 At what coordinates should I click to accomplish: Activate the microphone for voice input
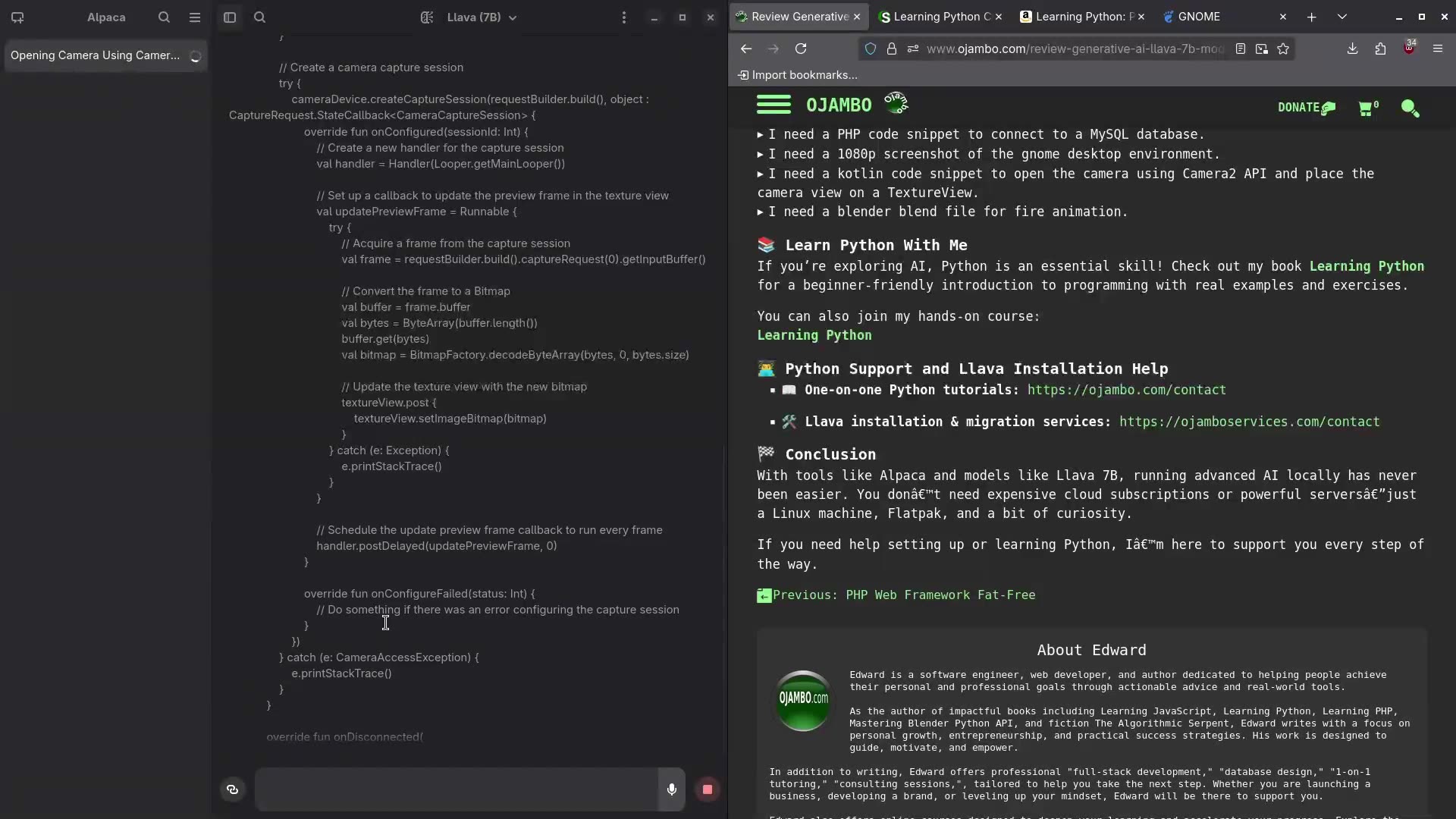672,789
